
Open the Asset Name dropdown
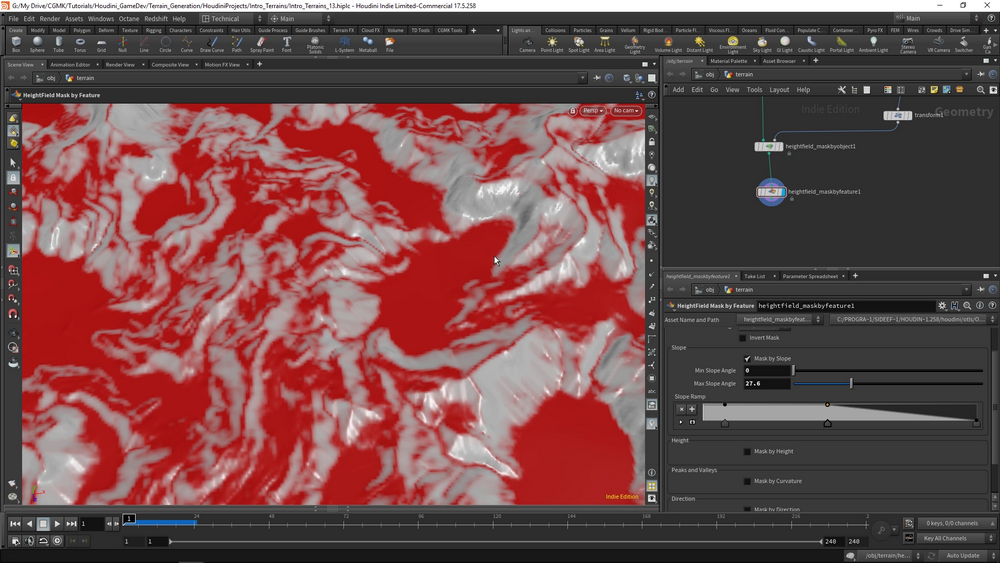coord(780,319)
